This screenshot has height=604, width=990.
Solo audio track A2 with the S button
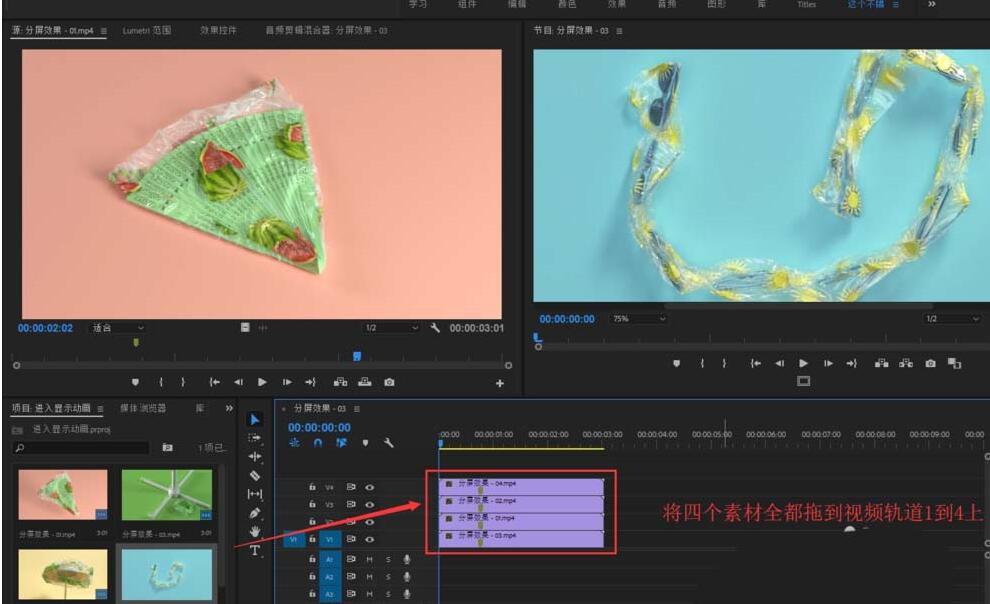(388, 576)
